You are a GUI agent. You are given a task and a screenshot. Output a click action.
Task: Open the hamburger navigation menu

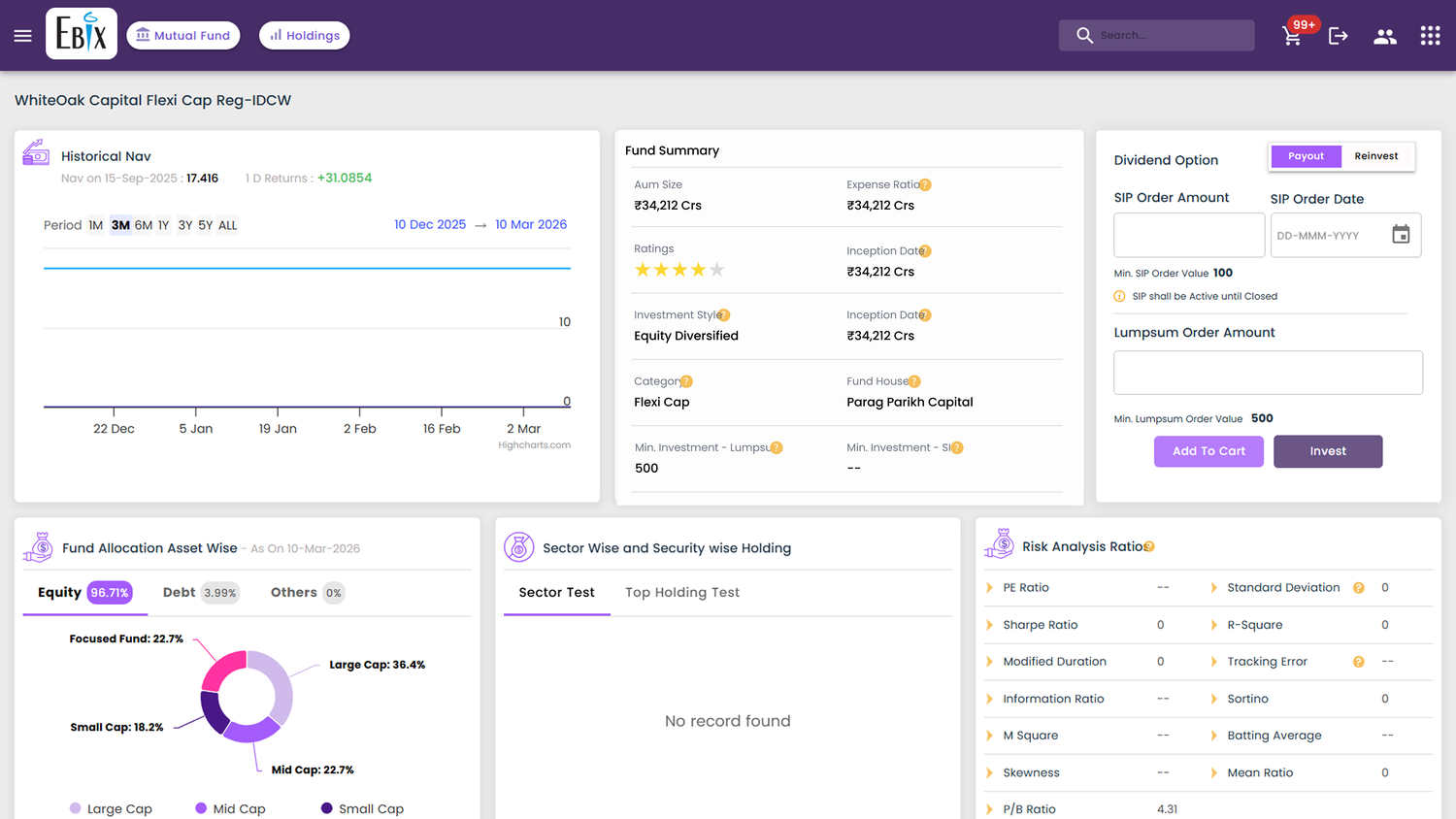pyautogui.click(x=22, y=36)
